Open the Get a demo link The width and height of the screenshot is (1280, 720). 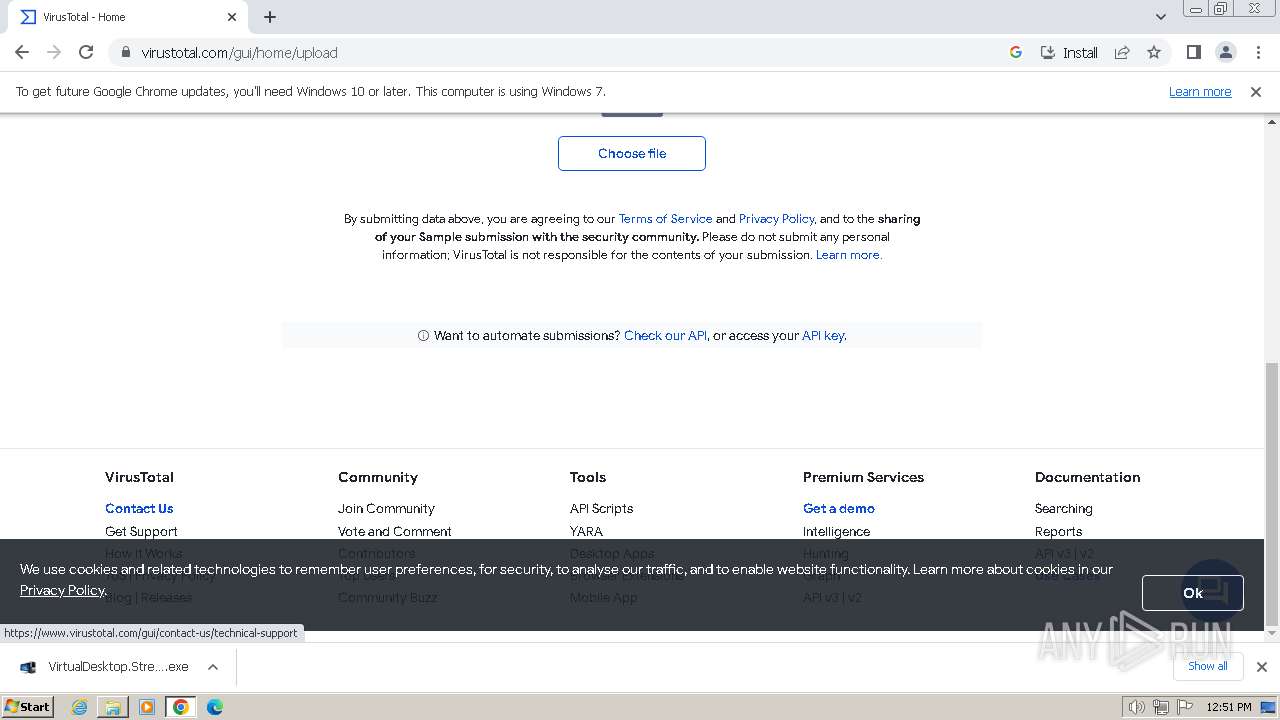838,508
